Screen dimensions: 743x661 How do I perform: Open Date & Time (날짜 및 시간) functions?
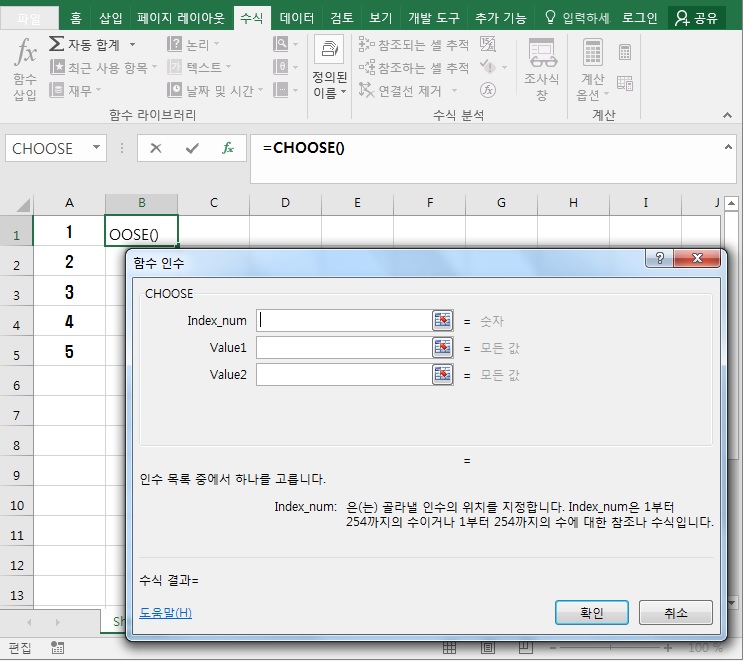coord(215,90)
